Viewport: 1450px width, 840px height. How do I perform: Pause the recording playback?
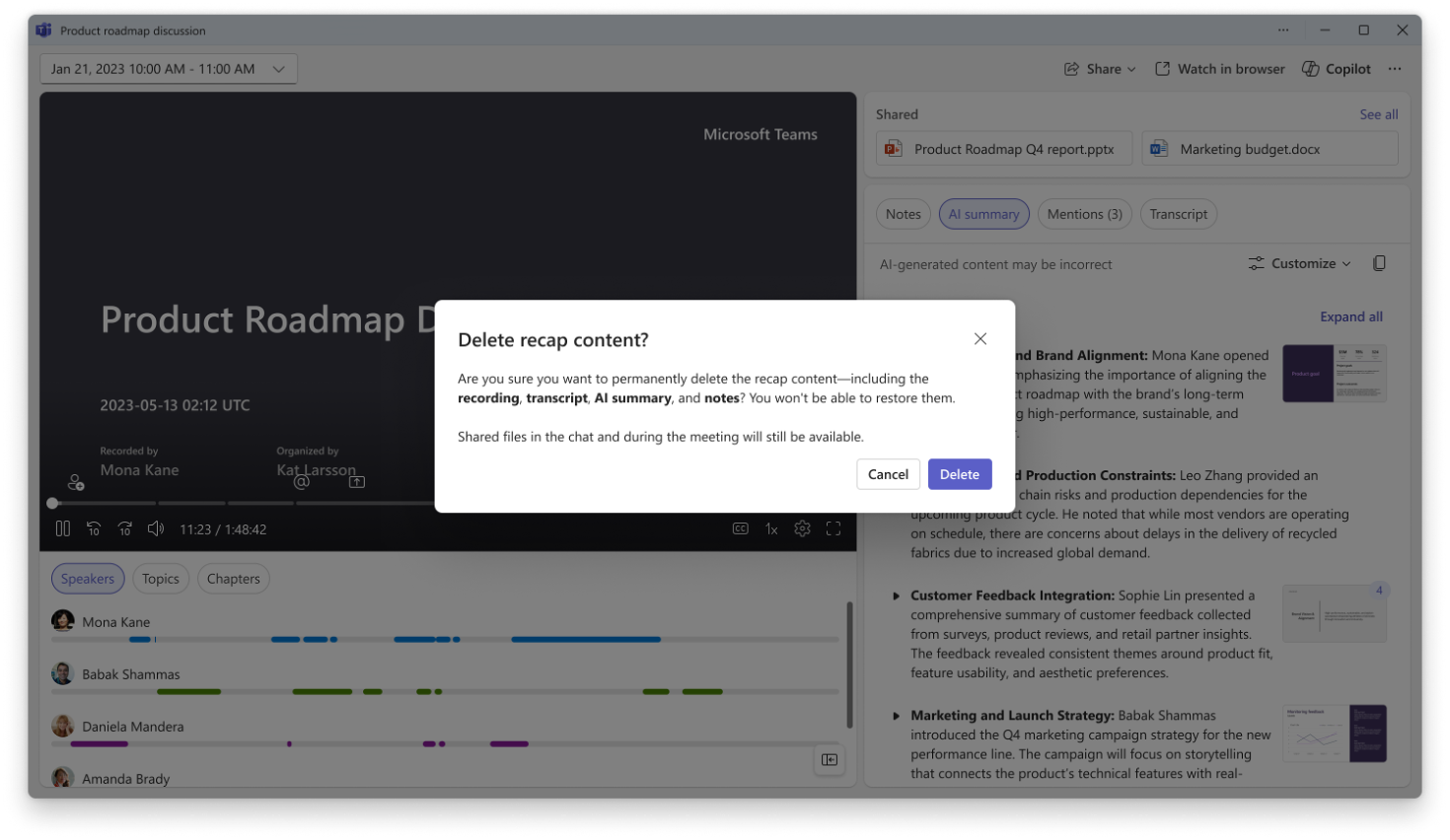(63, 529)
